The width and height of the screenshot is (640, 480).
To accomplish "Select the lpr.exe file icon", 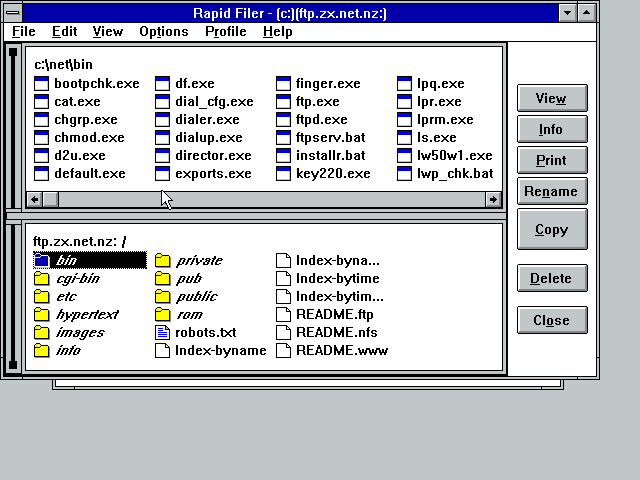I will click(404, 101).
